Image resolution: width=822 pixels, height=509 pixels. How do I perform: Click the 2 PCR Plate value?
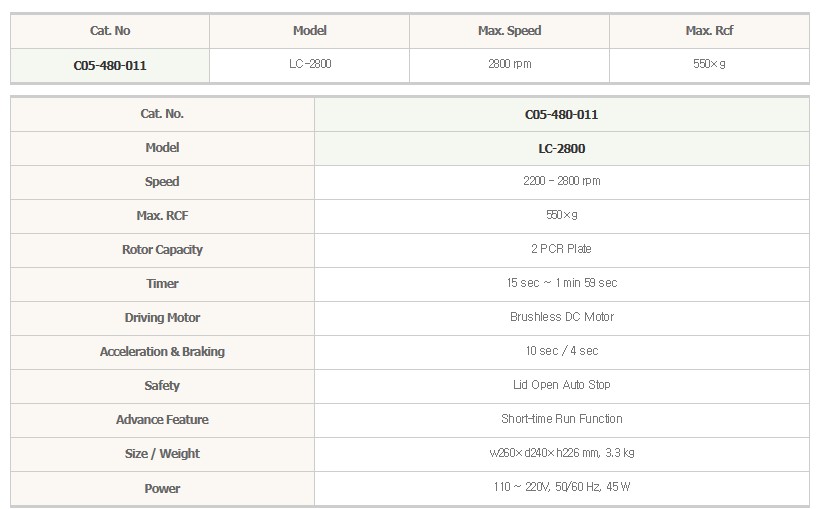[561, 249]
